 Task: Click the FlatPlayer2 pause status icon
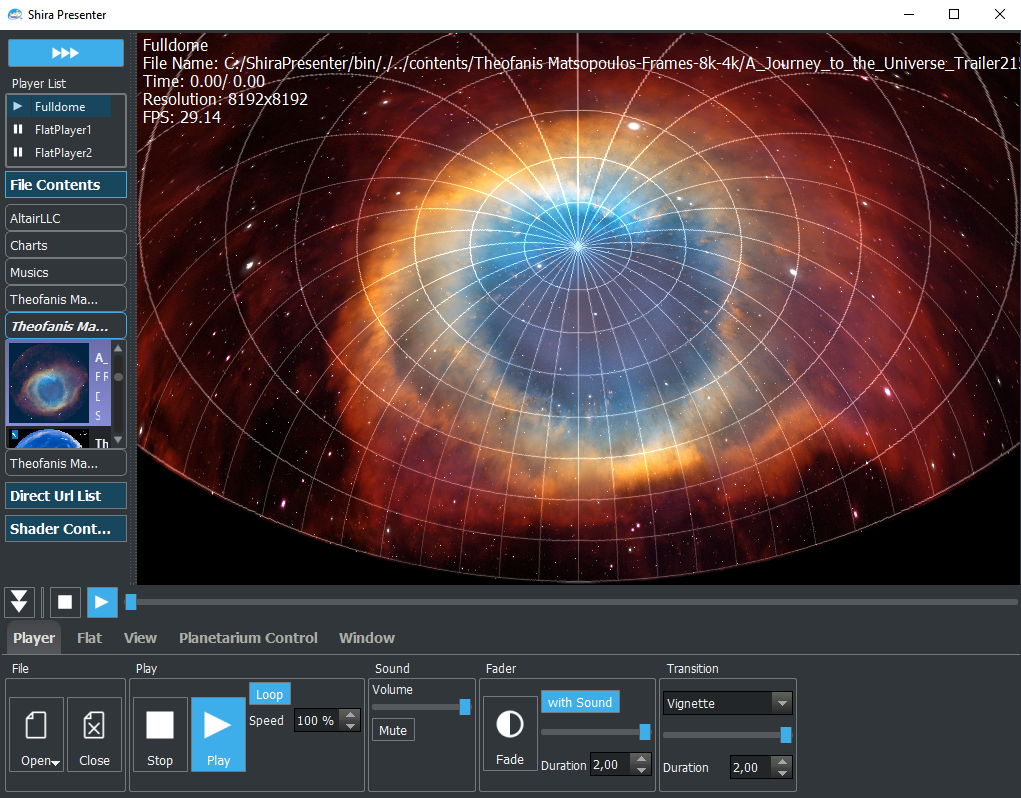pyautogui.click(x=18, y=152)
